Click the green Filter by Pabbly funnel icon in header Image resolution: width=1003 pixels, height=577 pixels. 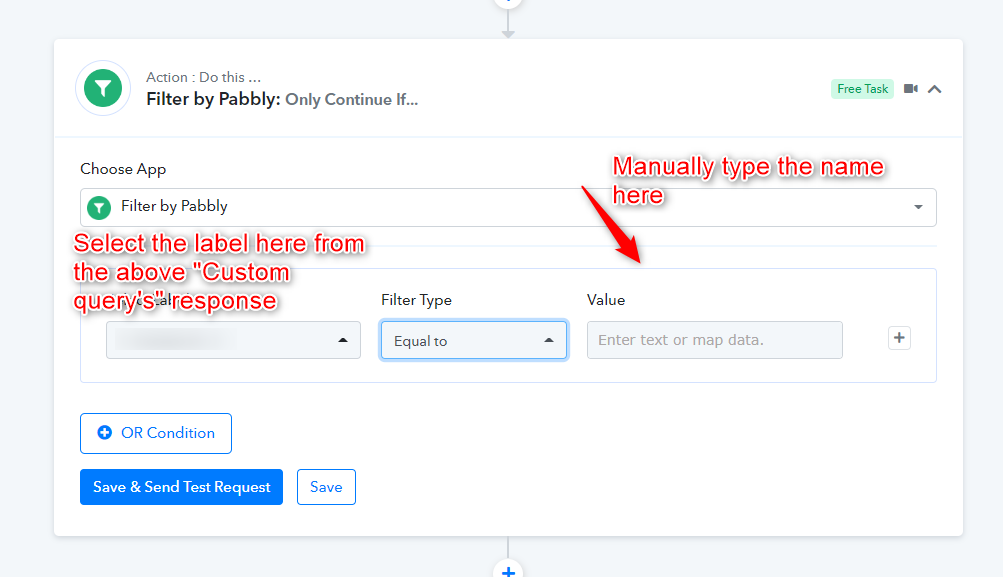[x=103, y=88]
